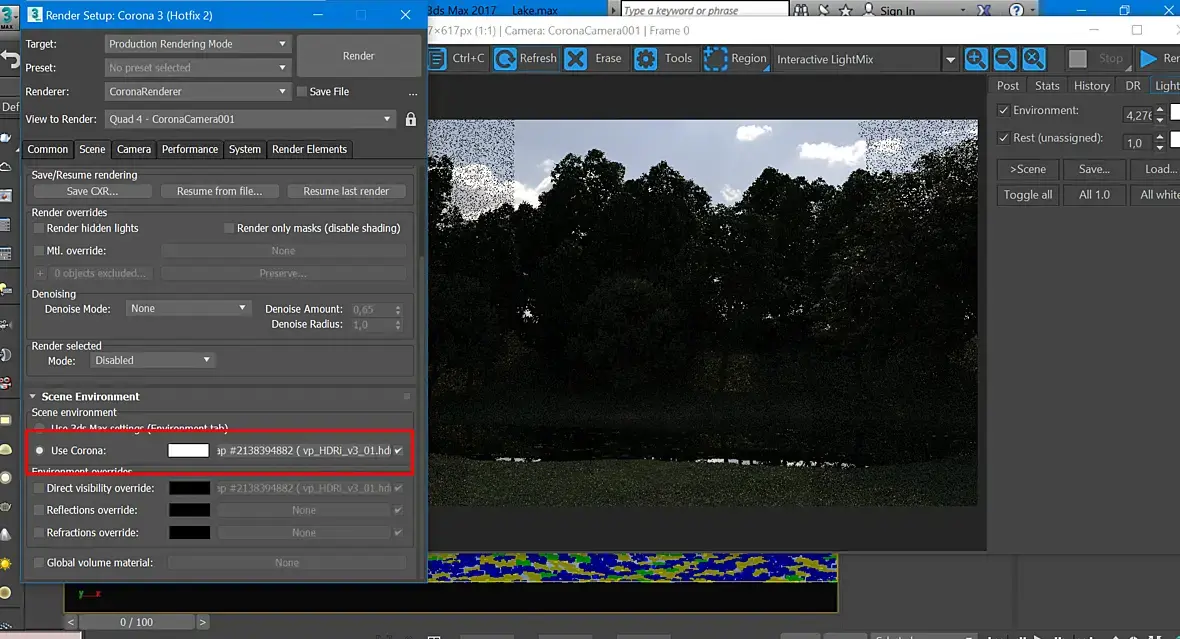Select the Region render icon

(x=715, y=59)
